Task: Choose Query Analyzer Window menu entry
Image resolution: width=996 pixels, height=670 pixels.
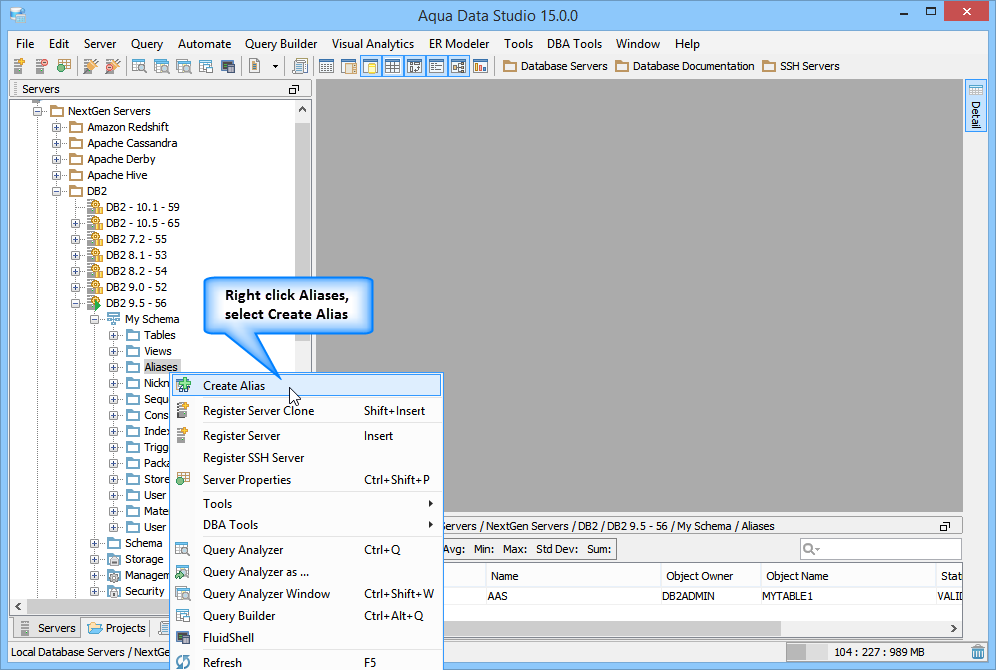Action: [307, 594]
